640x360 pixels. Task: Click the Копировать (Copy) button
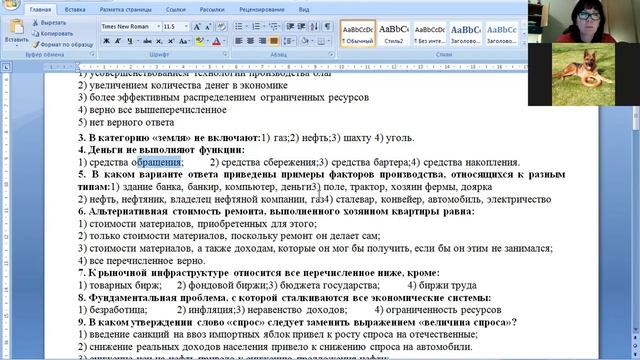(x=53, y=33)
